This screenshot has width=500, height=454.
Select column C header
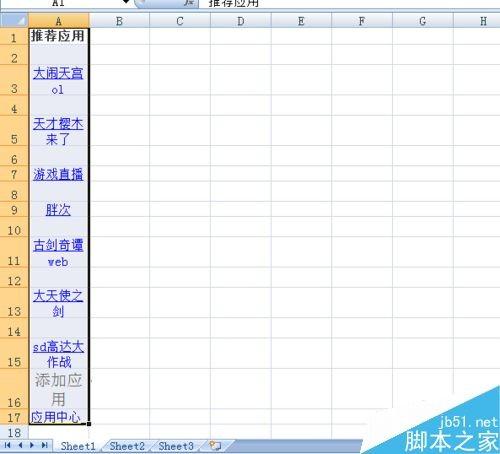click(180, 21)
